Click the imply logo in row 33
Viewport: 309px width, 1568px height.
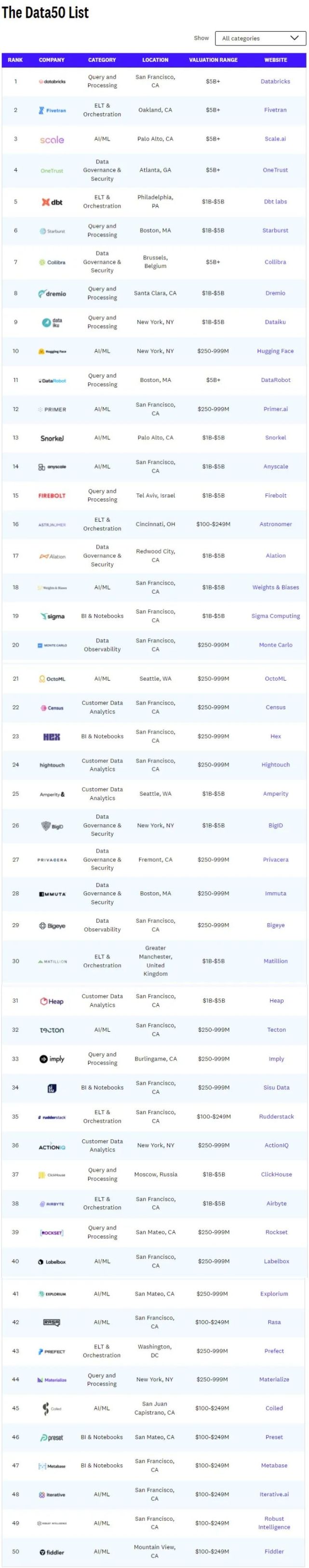click(x=52, y=1059)
